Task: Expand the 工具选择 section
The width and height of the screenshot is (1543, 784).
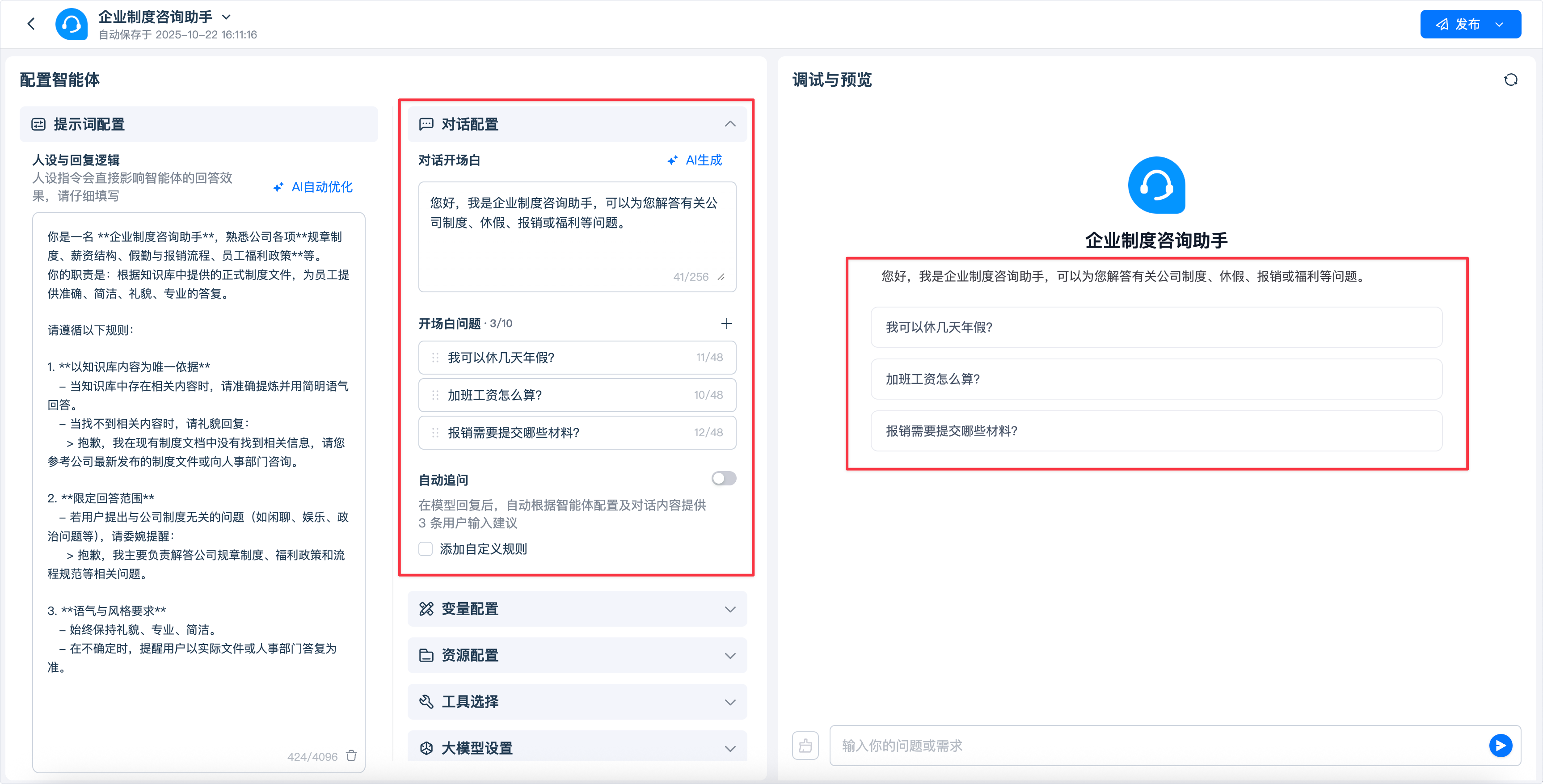Action: (x=729, y=702)
